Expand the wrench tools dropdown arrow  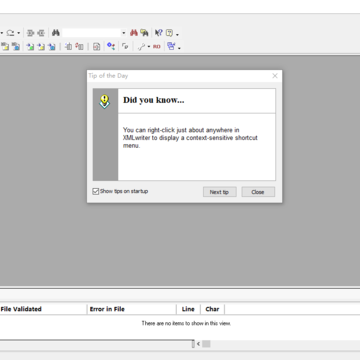149,47
